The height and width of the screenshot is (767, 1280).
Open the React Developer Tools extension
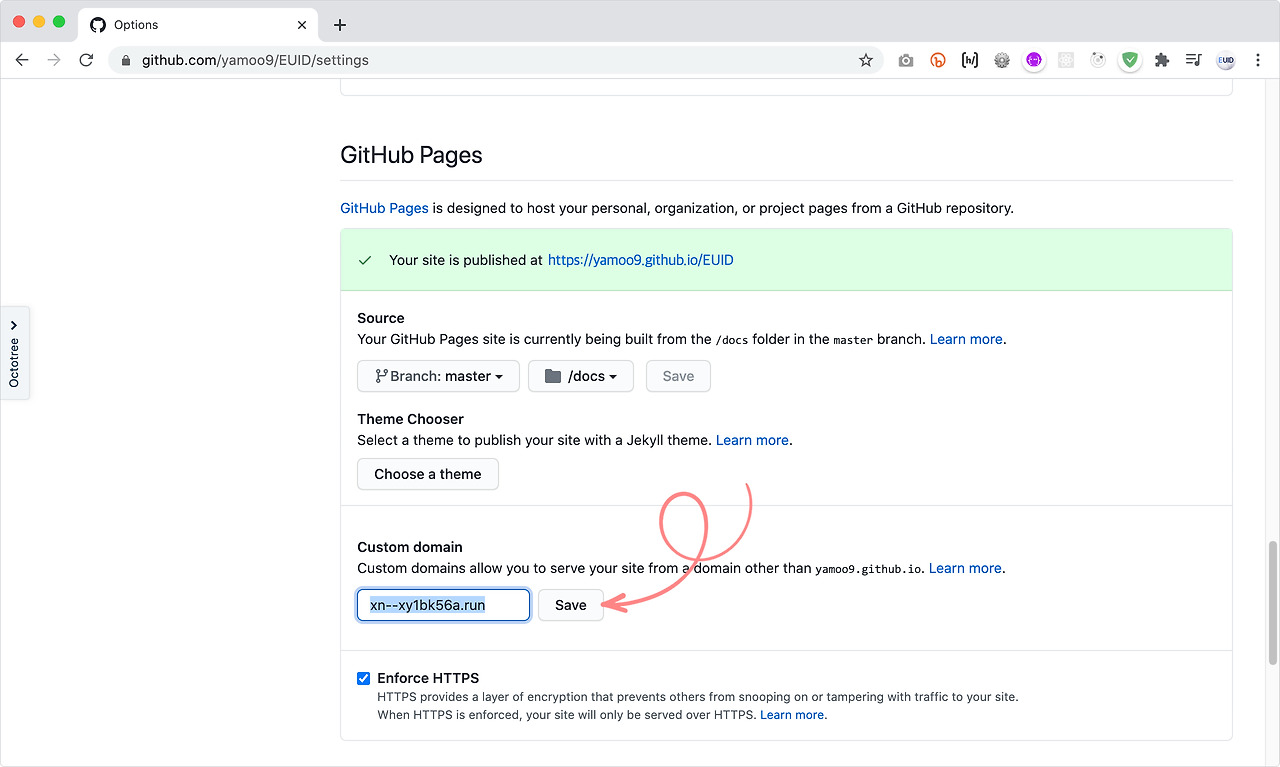pyautogui.click(x=1066, y=60)
